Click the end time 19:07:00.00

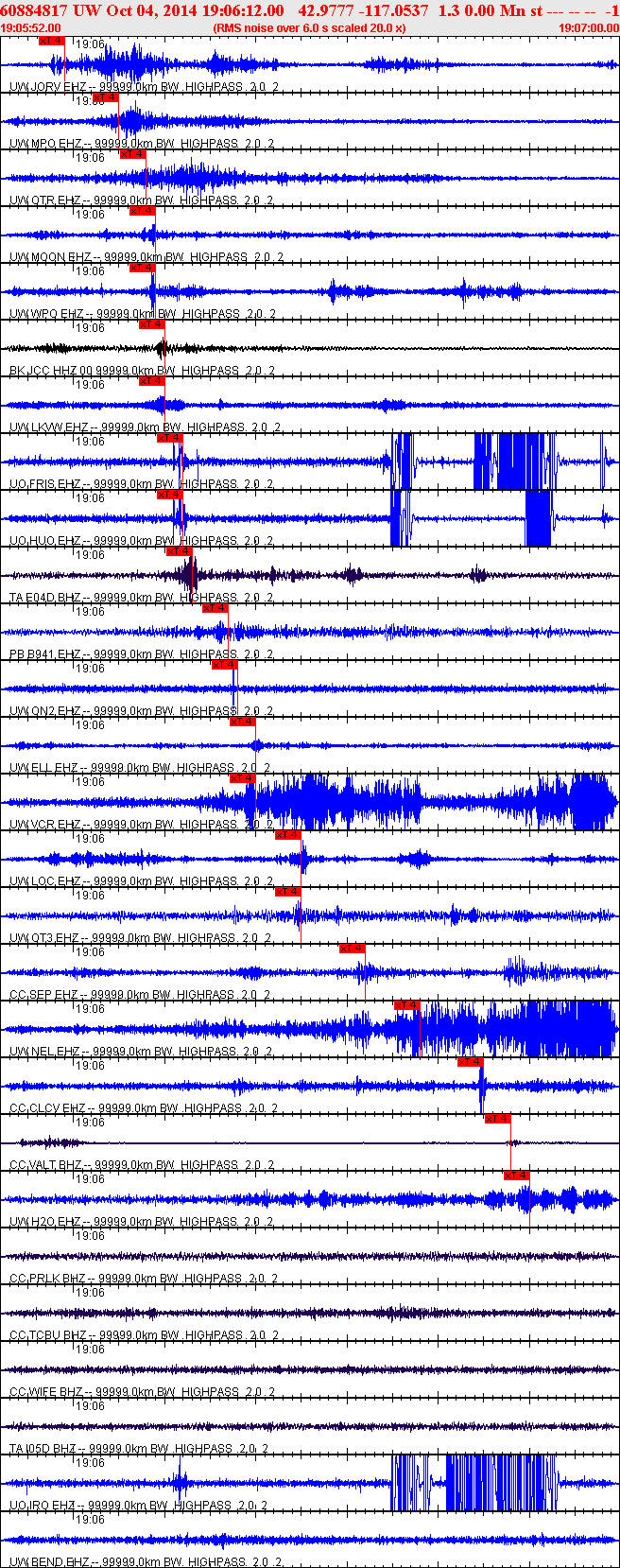coord(589,28)
